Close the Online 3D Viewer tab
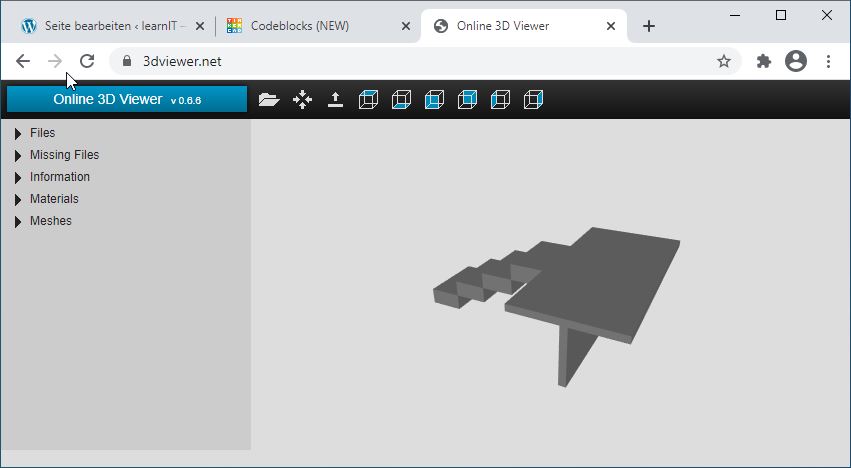 pos(611,26)
